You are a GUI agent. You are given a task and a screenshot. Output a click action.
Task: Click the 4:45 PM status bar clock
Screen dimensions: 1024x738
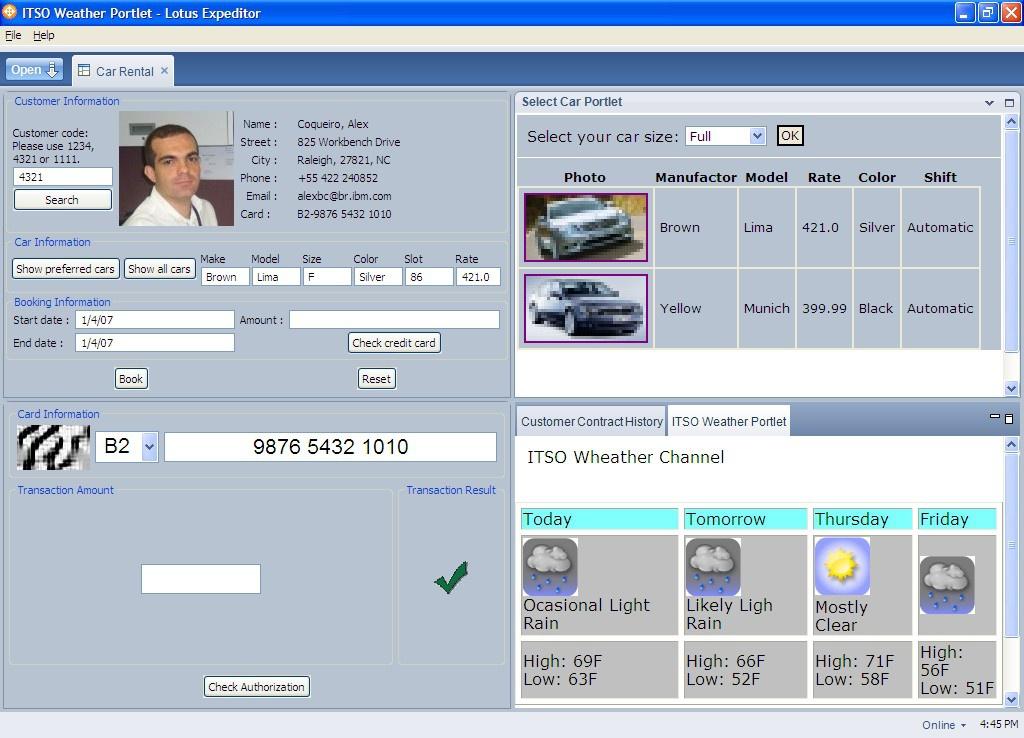(x=999, y=724)
